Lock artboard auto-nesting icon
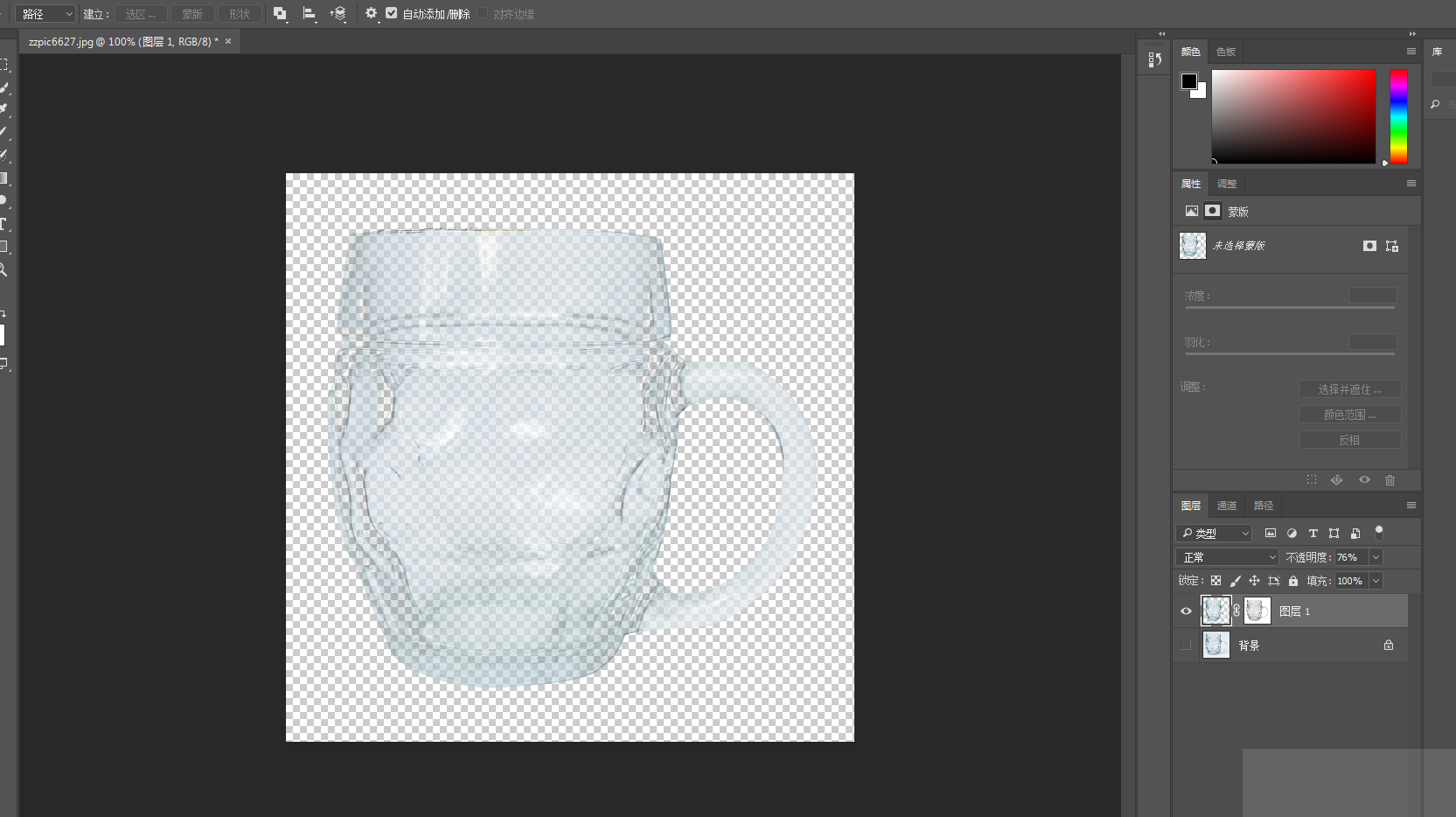 [1274, 581]
